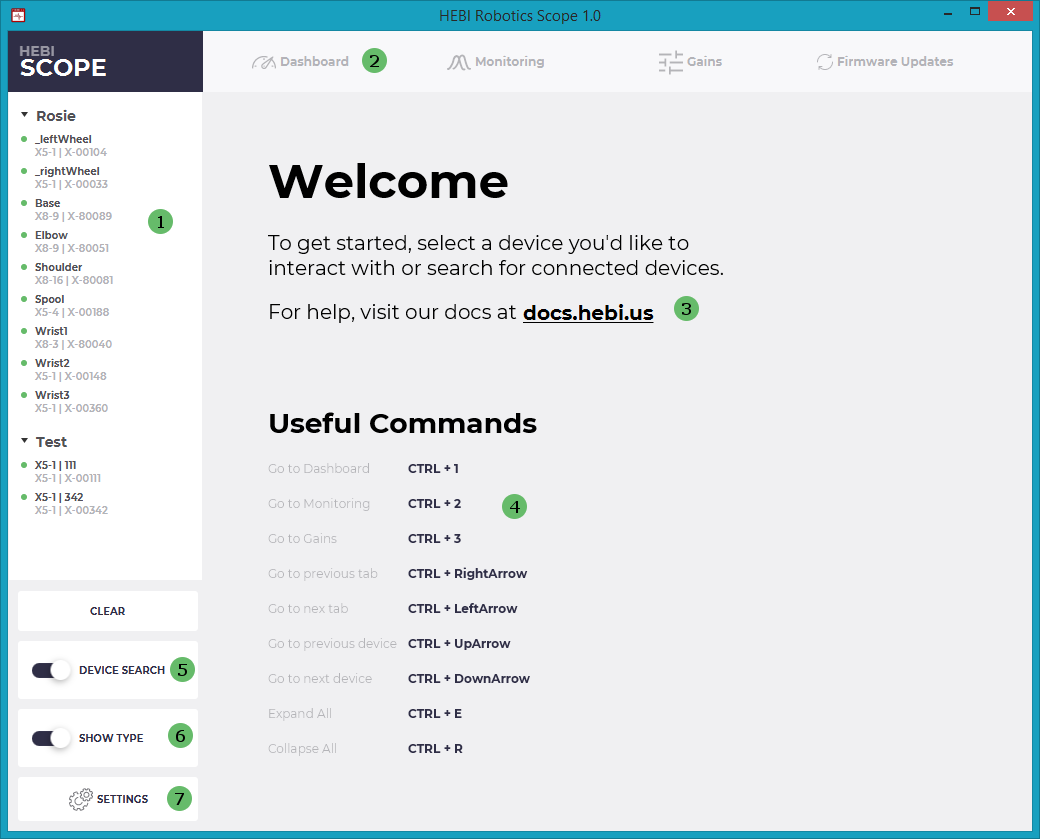1040x839 pixels.
Task: Select the Shoulder device in the list
Action: [59, 268]
